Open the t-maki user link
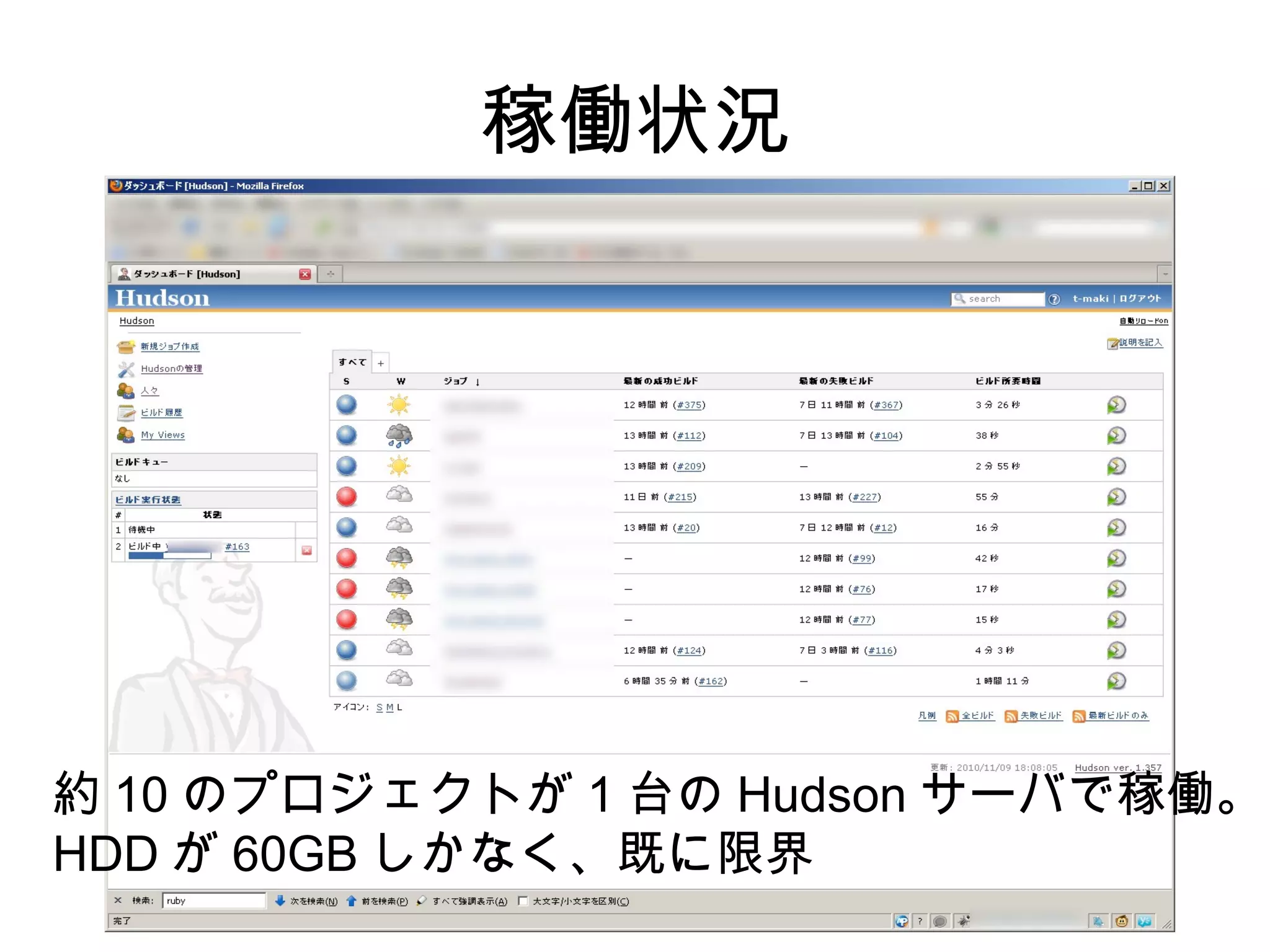Viewport: 1270px width, 952px height. point(1090,299)
